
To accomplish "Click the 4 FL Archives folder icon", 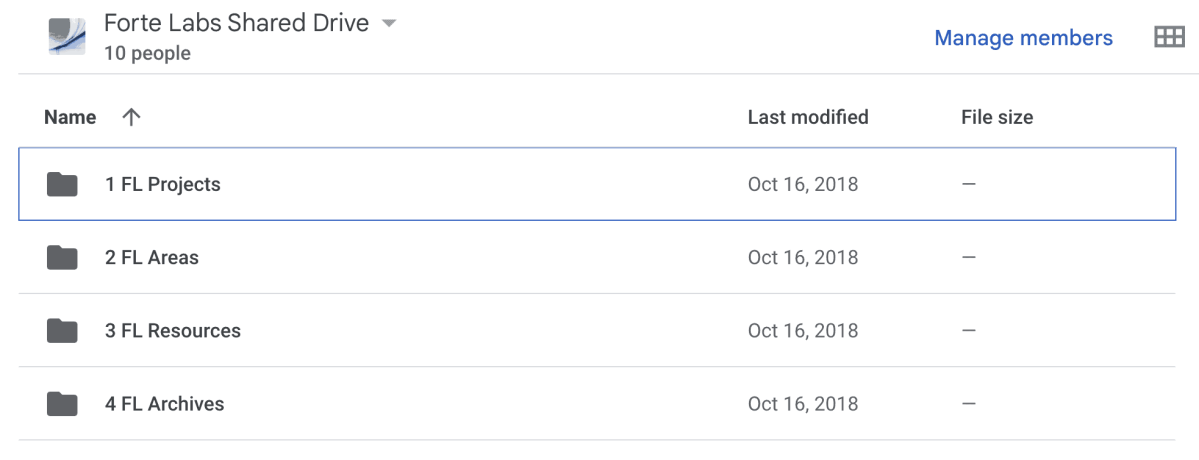I will click(x=62, y=404).
